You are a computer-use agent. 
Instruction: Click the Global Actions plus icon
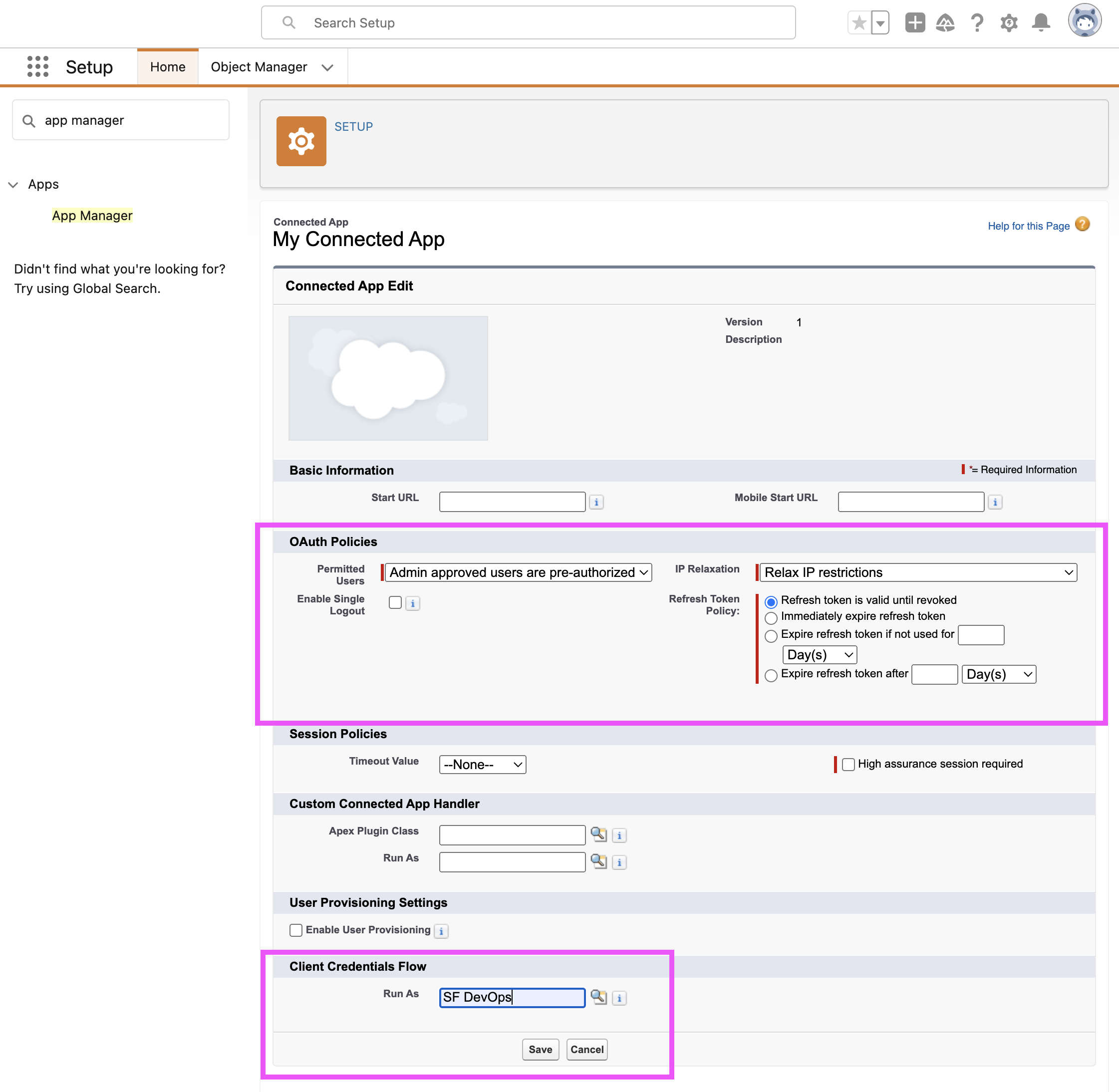pyautogui.click(x=915, y=23)
